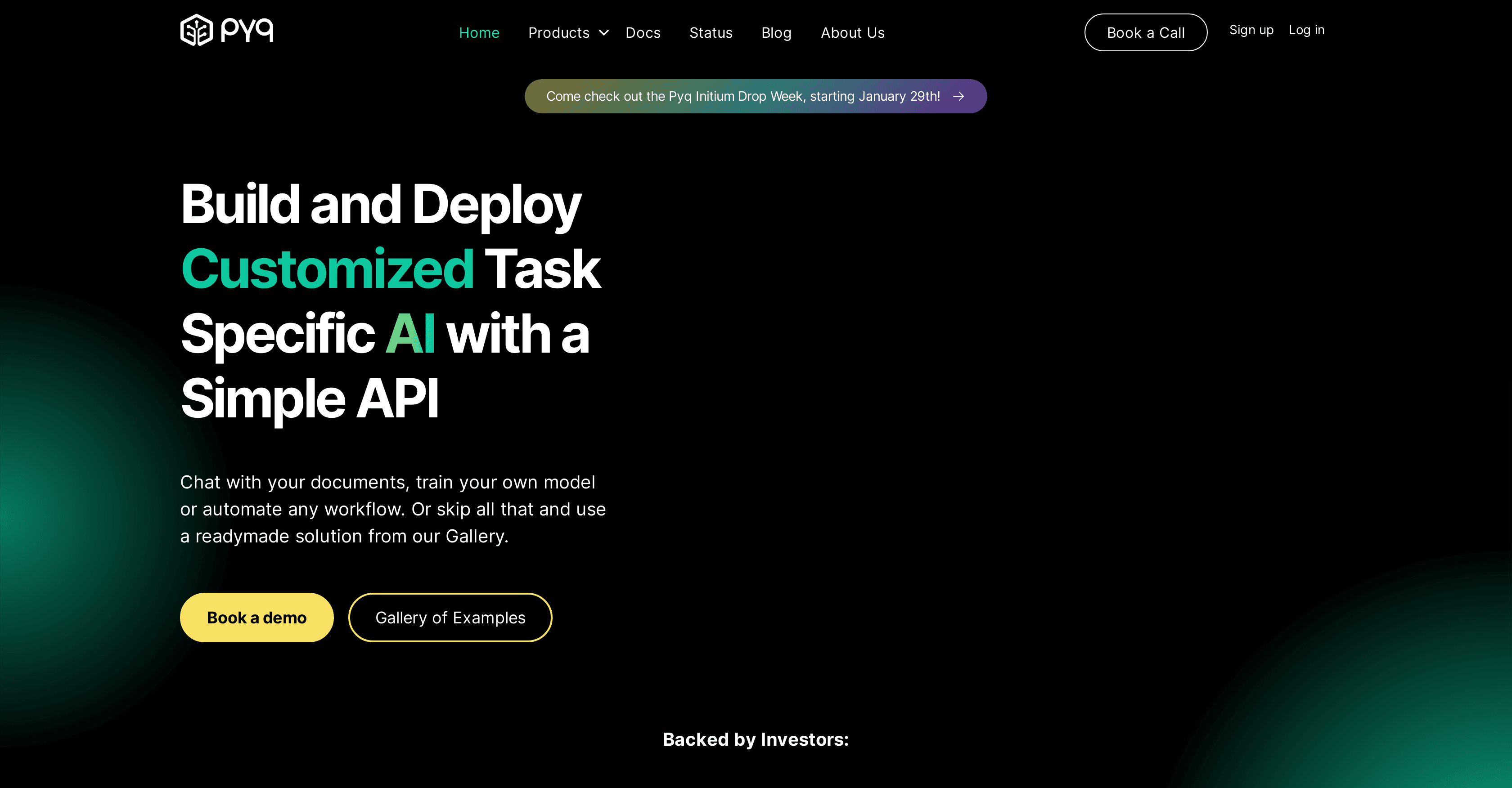Open the Products menu in the navigation
Viewport: 1512px width, 788px height.
click(559, 33)
